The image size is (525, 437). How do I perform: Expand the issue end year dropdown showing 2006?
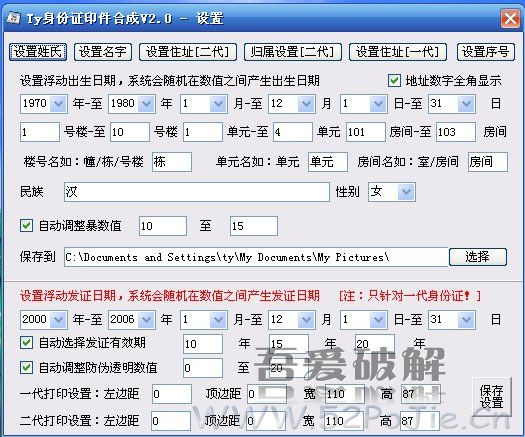[x=146, y=320]
